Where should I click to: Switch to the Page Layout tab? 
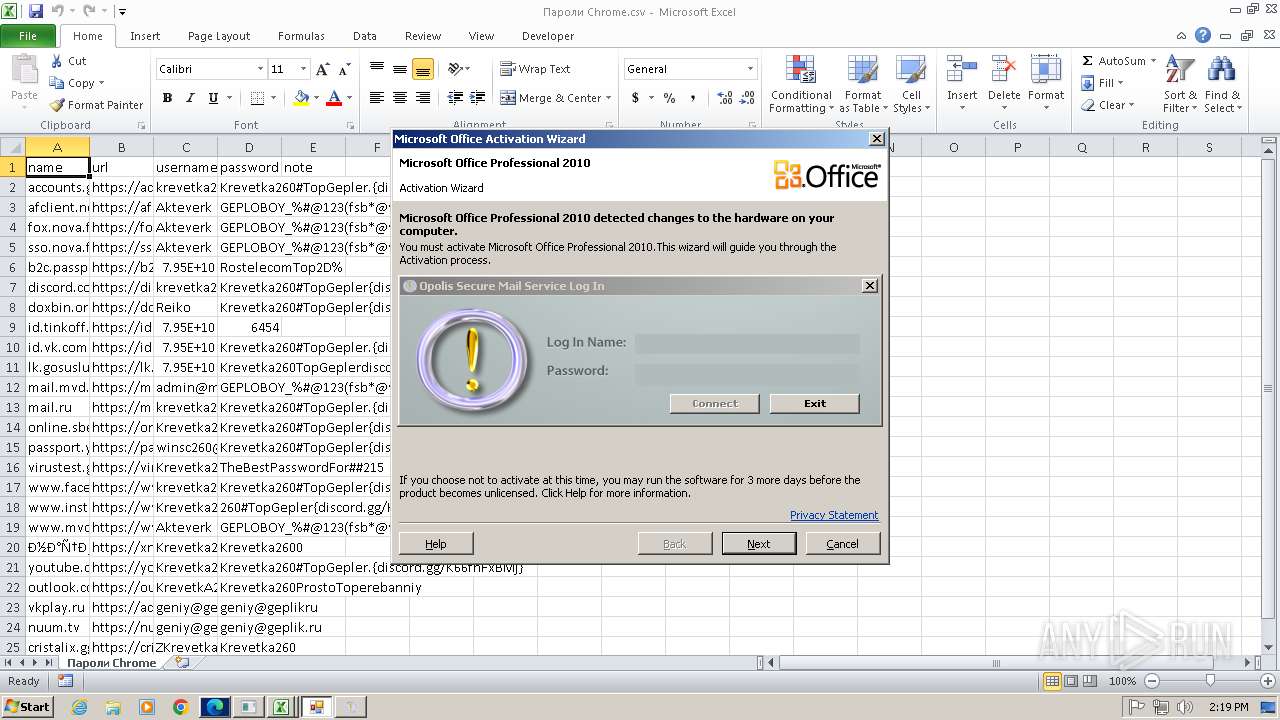coord(219,36)
